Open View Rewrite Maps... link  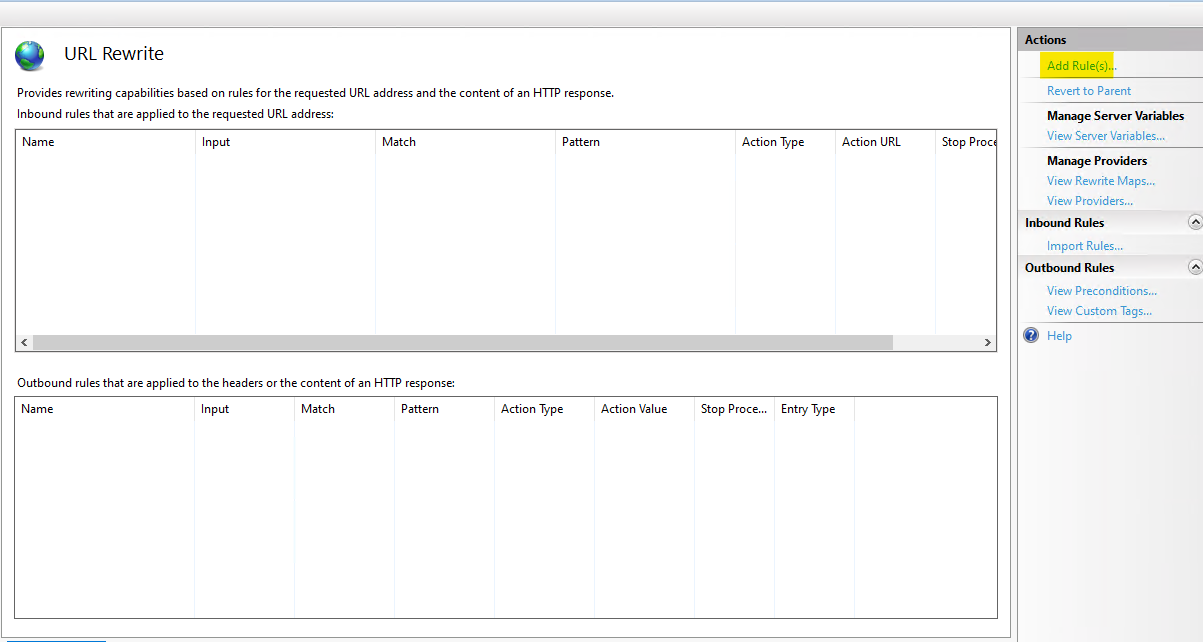[1101, 181]
